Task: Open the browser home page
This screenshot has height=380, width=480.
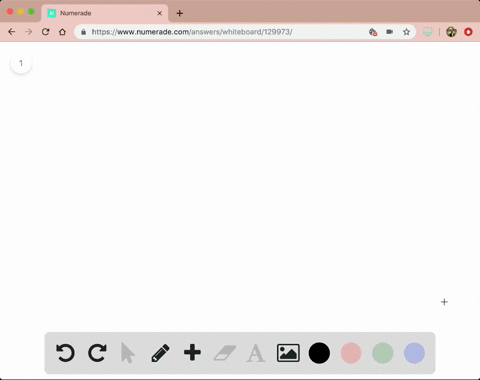Action: (62, 32)
